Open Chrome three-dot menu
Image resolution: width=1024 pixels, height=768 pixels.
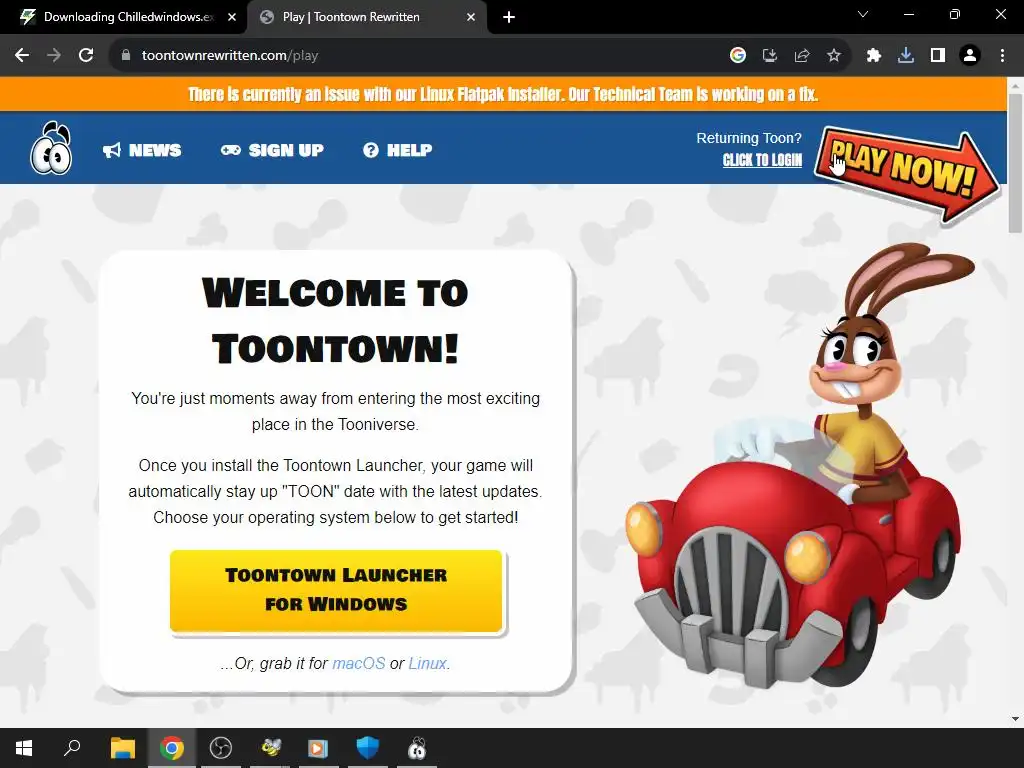coord(1002,56)
